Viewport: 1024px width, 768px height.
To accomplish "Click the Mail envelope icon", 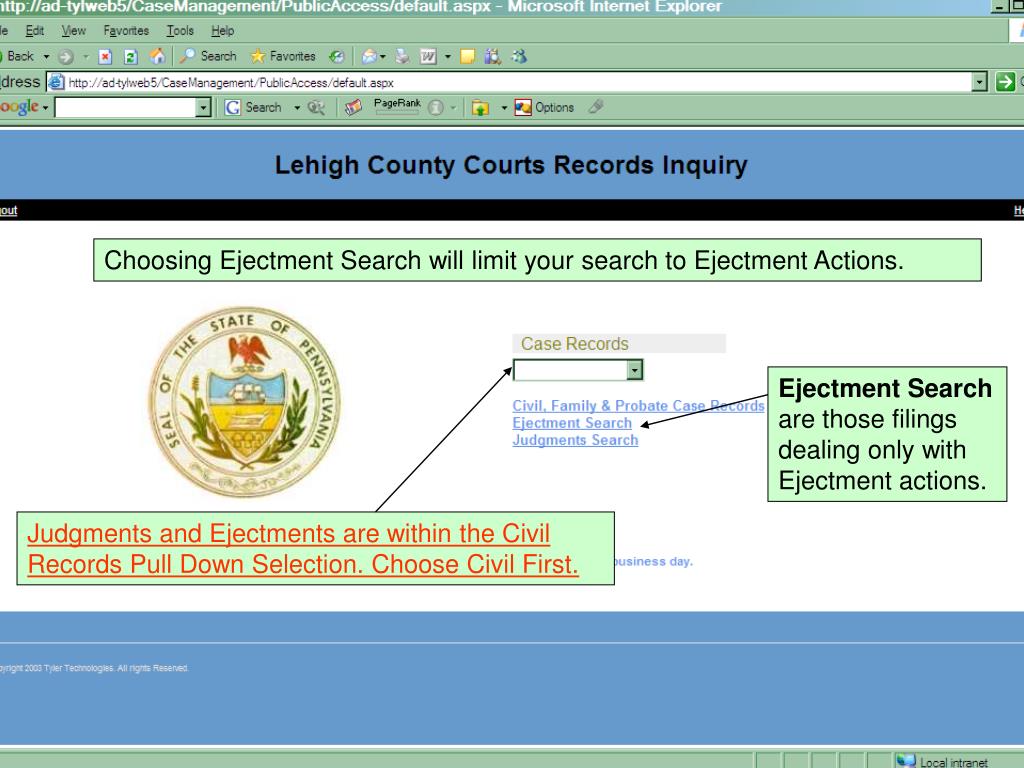I will (369, 57).
